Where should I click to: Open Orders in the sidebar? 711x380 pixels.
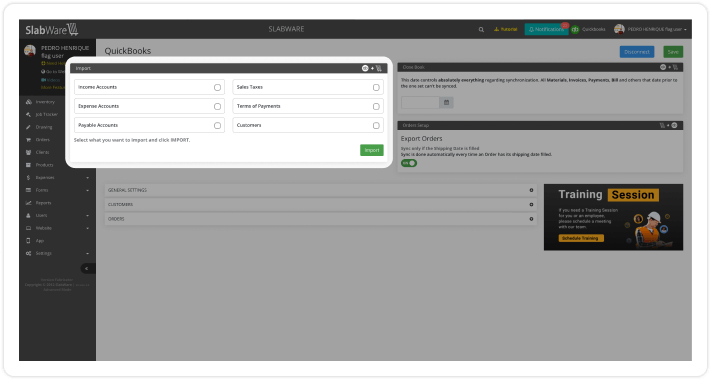click(43, 140)
